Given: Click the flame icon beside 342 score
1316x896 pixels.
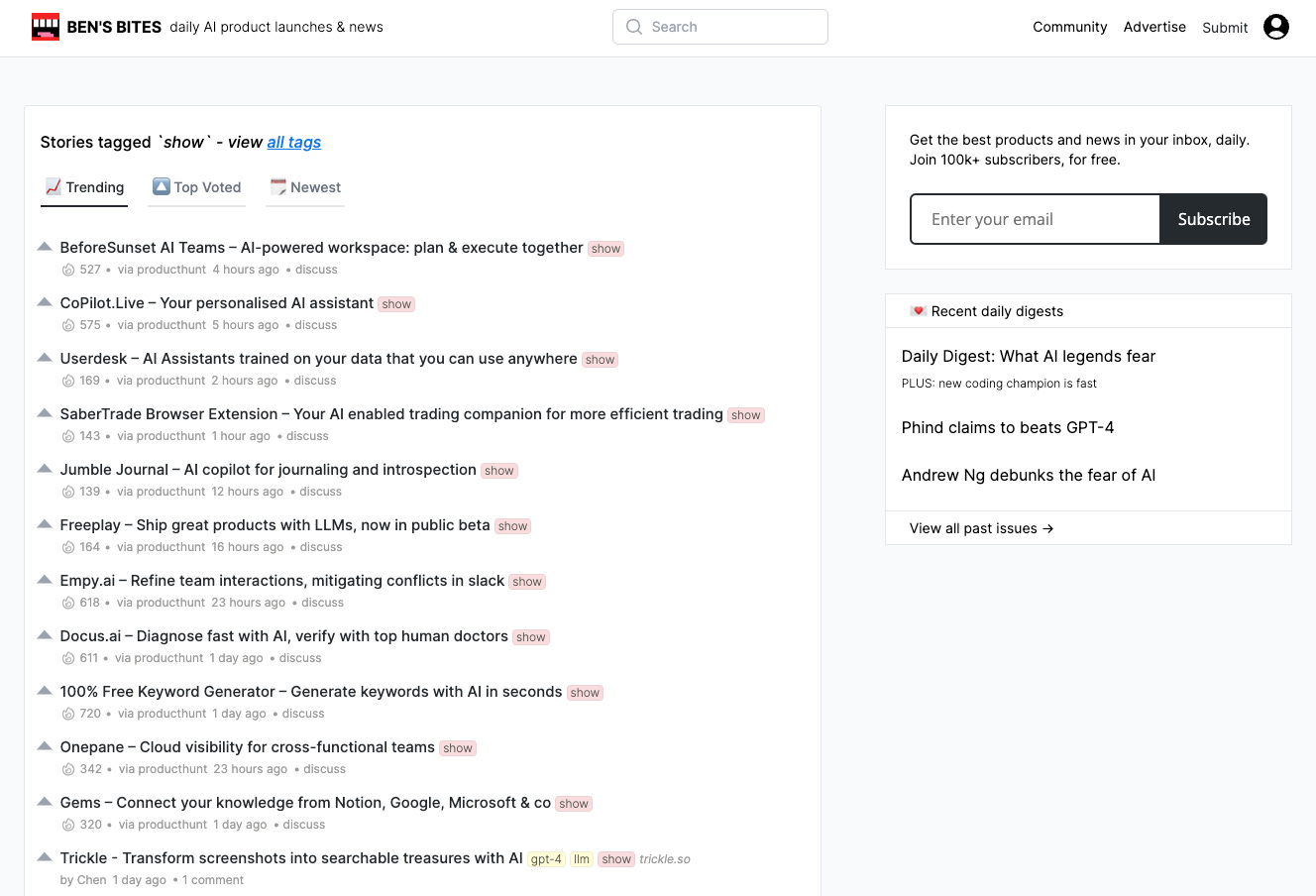Looking at the screenshot, I should point(68,769).
